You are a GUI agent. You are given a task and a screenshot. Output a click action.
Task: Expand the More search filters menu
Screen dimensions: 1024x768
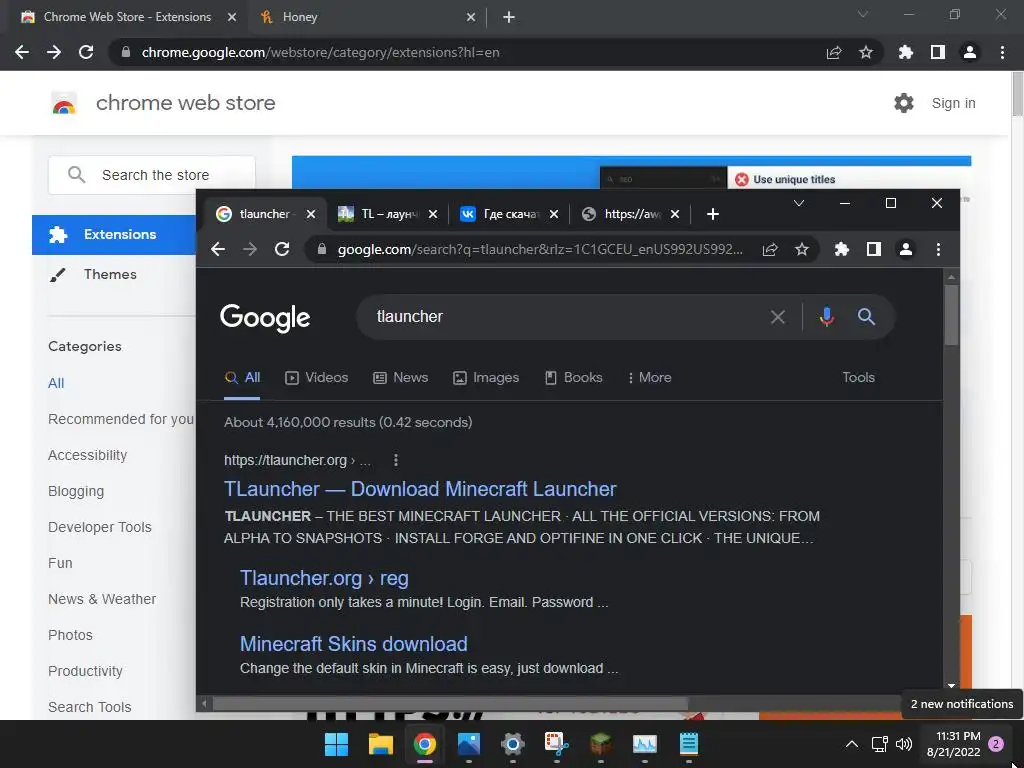tap(650, 377)
